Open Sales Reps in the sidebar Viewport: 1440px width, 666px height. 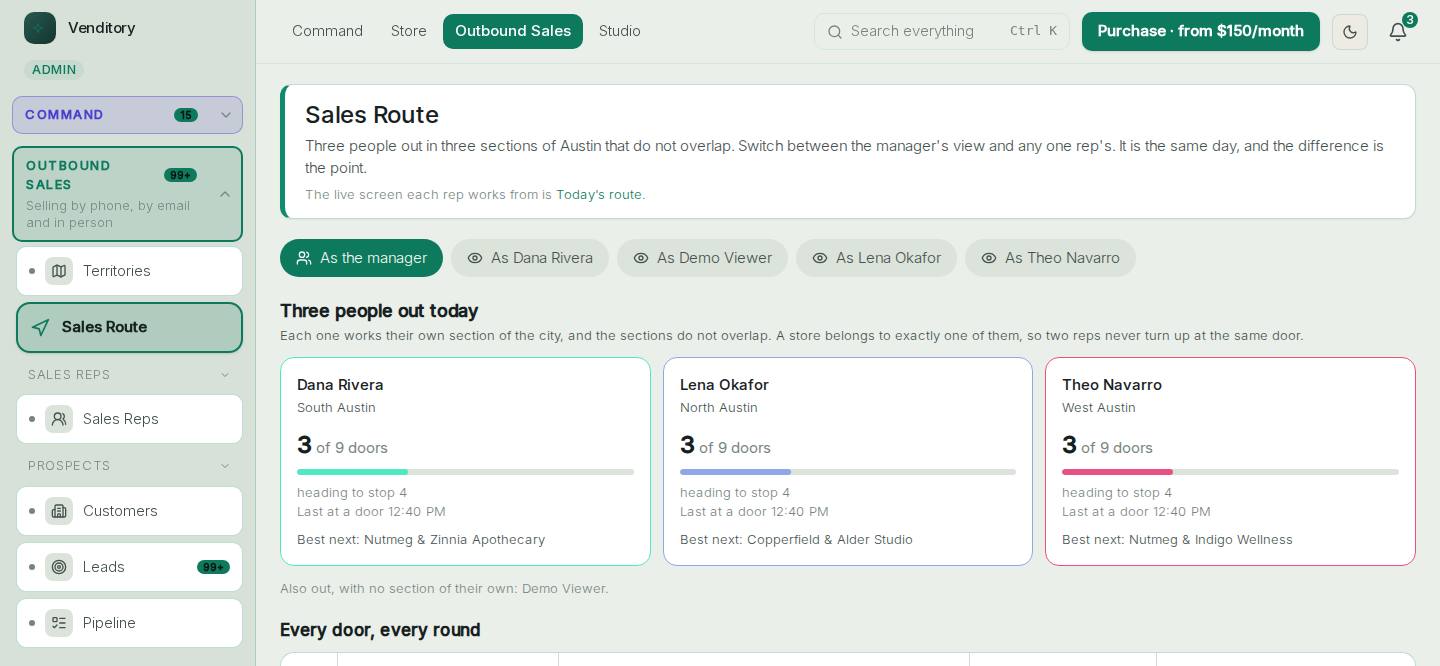129,419
